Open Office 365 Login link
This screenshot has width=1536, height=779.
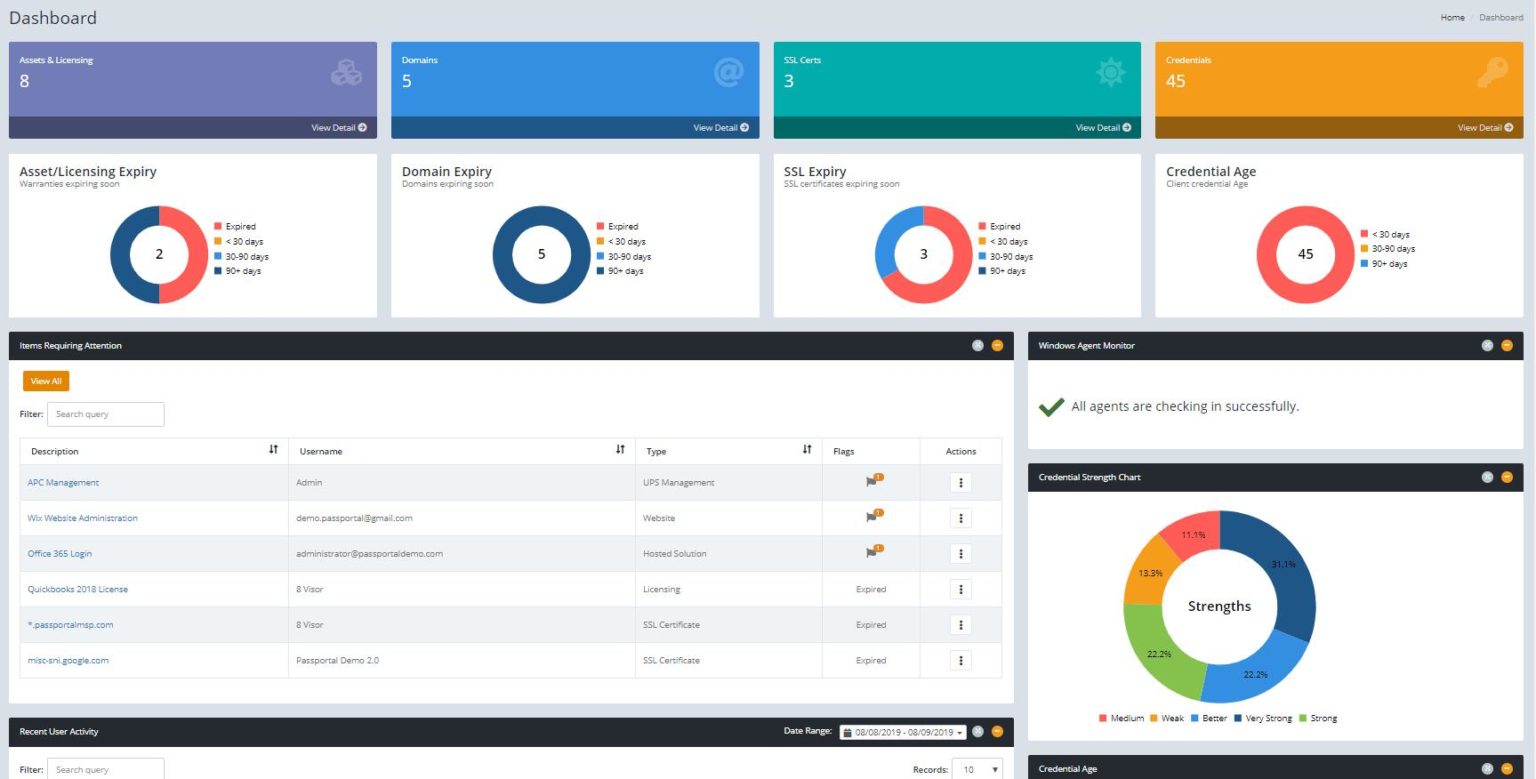point(59,554)
